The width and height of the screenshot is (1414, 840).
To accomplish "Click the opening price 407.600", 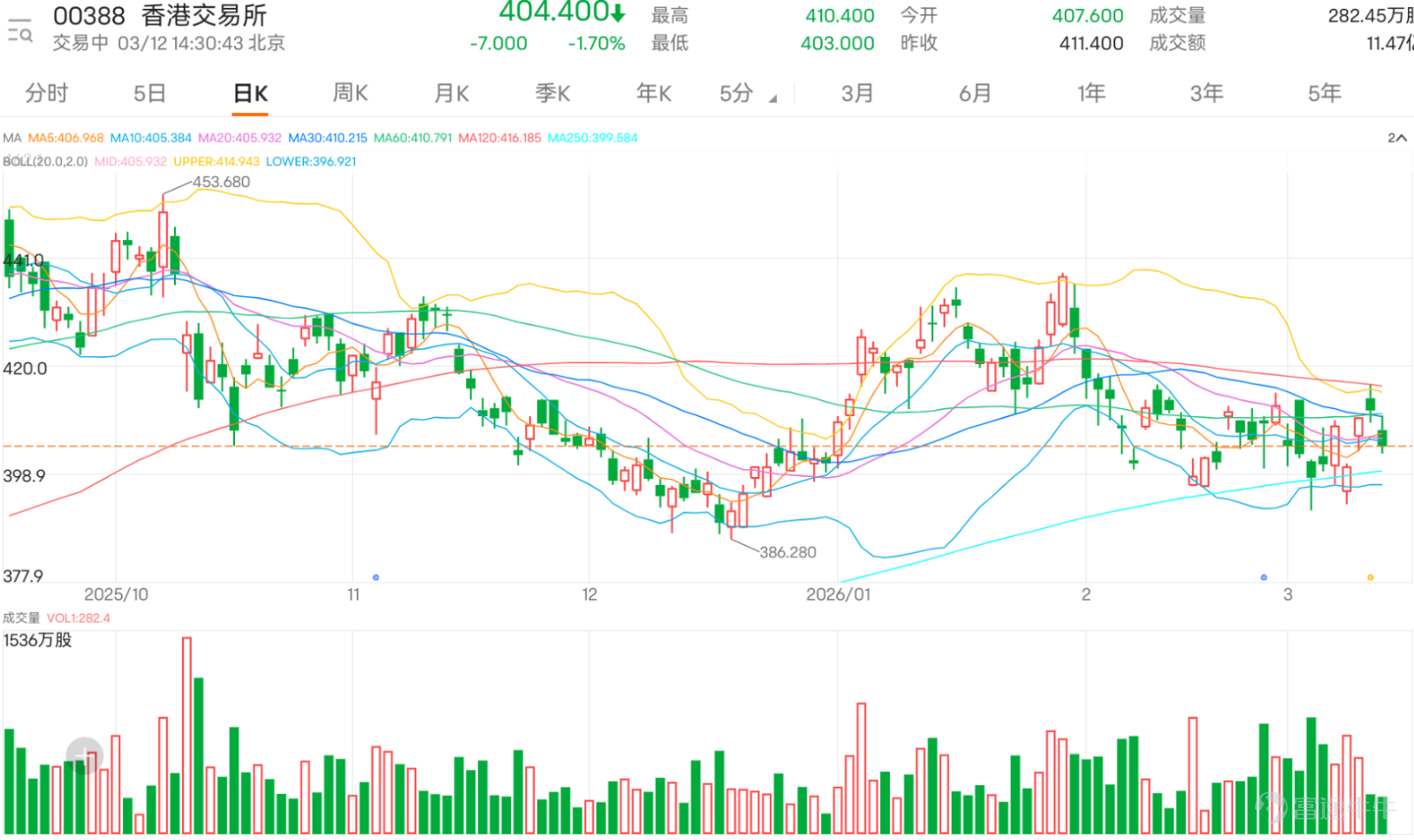I will 1087,16.
